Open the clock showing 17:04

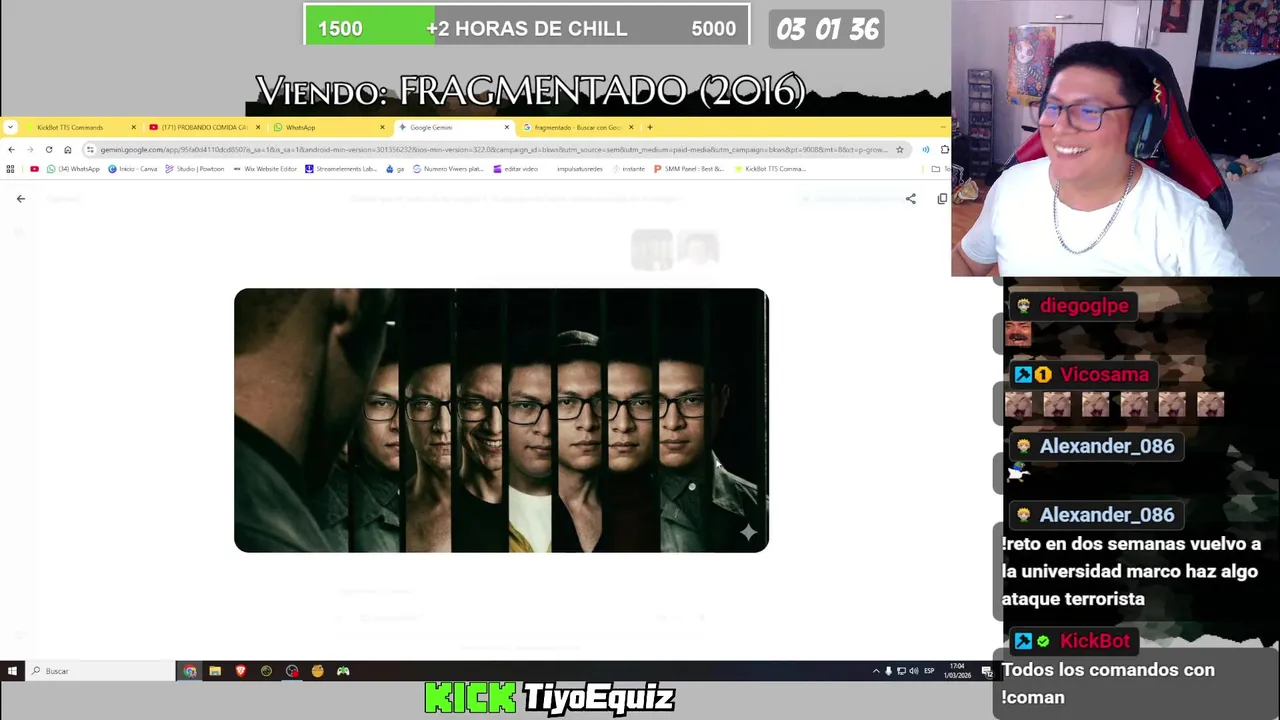coord(957,671)
